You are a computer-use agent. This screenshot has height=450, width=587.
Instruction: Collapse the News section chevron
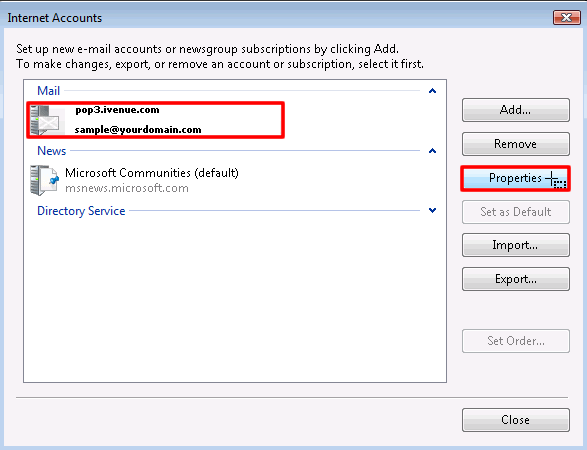[432, 150]
